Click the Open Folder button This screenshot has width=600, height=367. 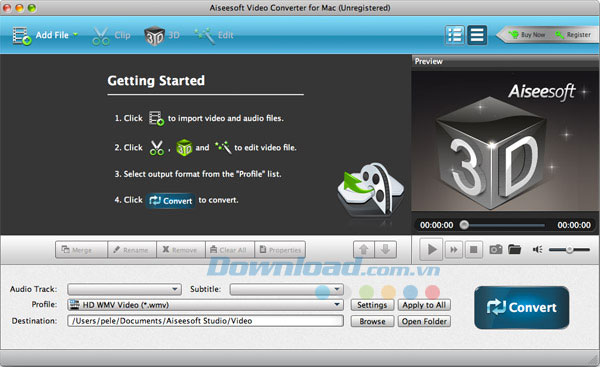[x=424, y=321]
